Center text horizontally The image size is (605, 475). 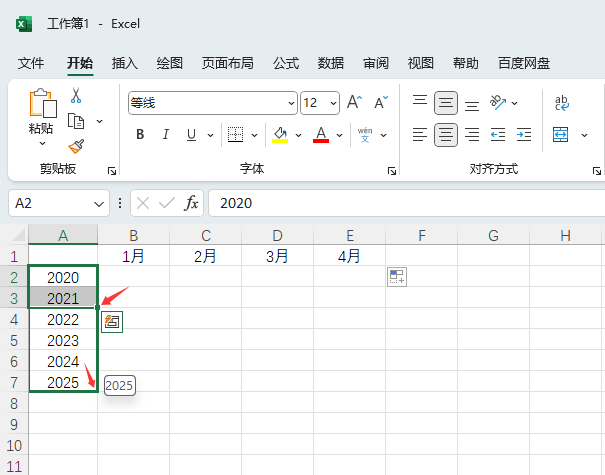point(446,135)
